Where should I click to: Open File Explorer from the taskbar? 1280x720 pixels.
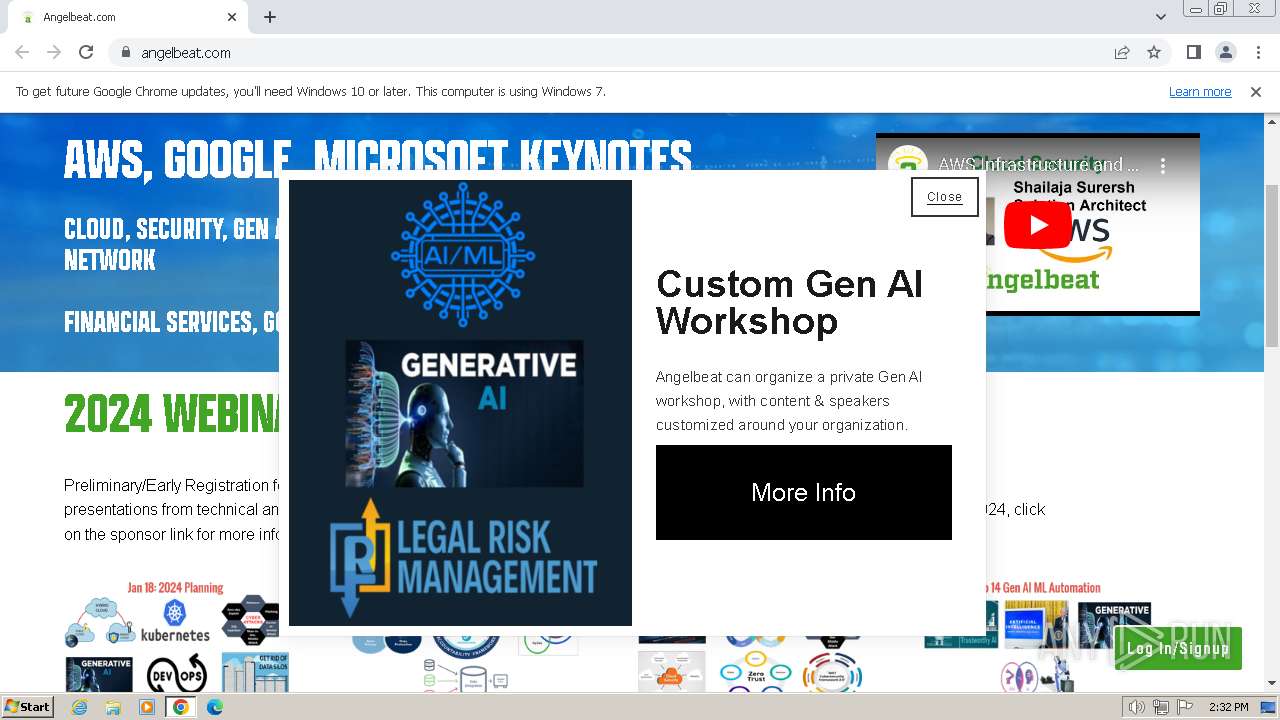pos(113,707)
